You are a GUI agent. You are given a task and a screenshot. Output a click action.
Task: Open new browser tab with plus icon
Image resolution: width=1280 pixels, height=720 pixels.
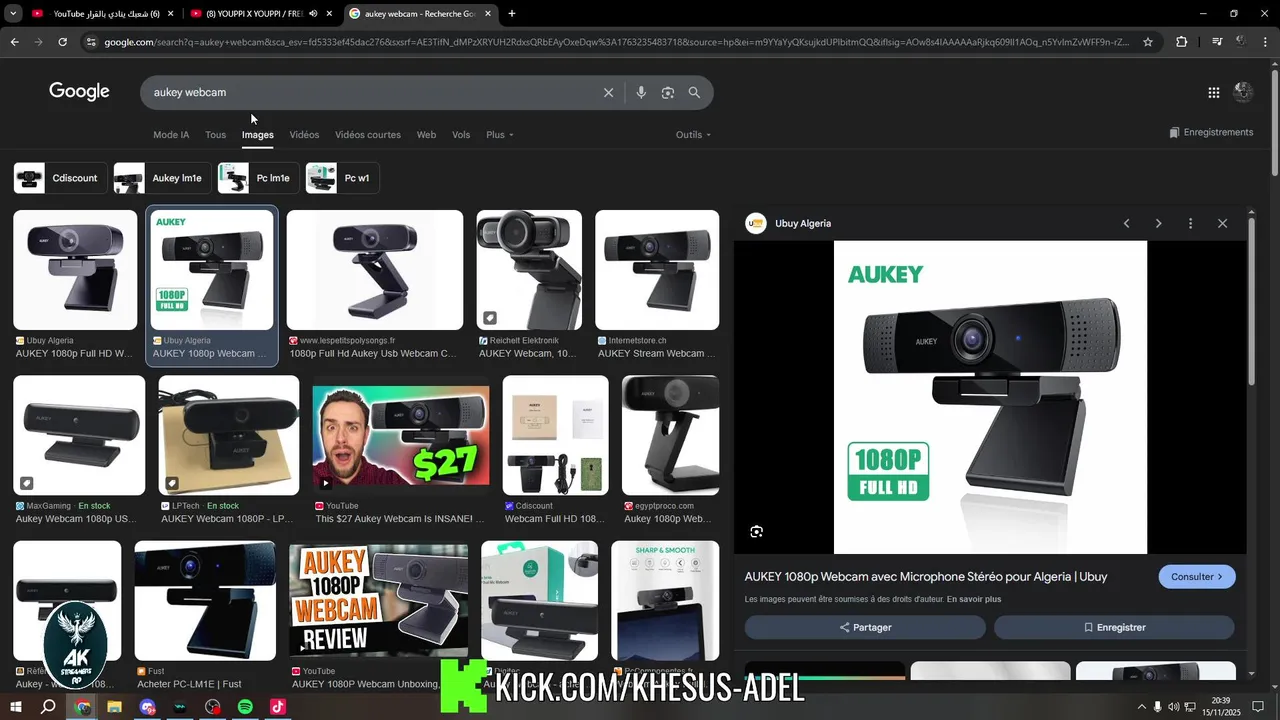[512, 13]
